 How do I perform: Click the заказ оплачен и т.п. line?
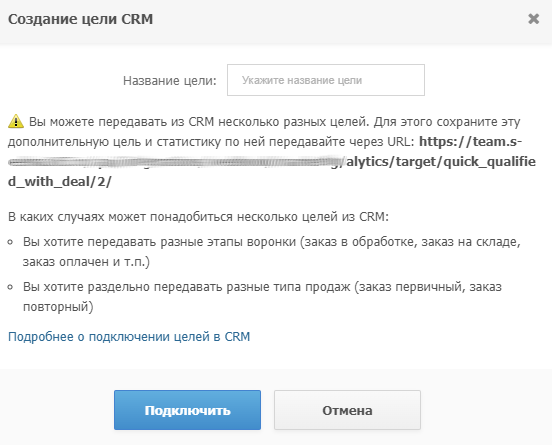86,262
